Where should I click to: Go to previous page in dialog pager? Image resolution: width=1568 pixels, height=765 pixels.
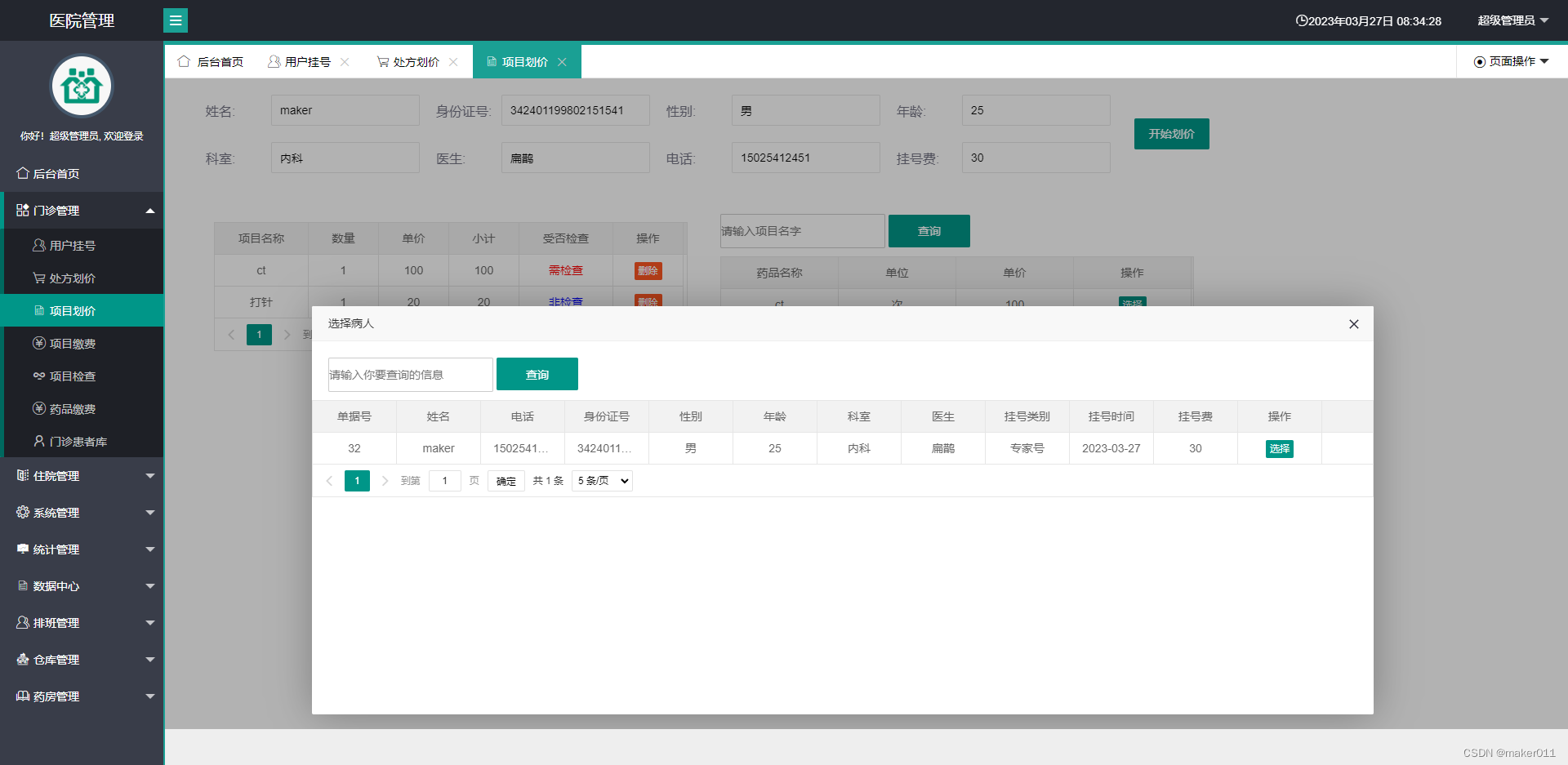[329, 481]
